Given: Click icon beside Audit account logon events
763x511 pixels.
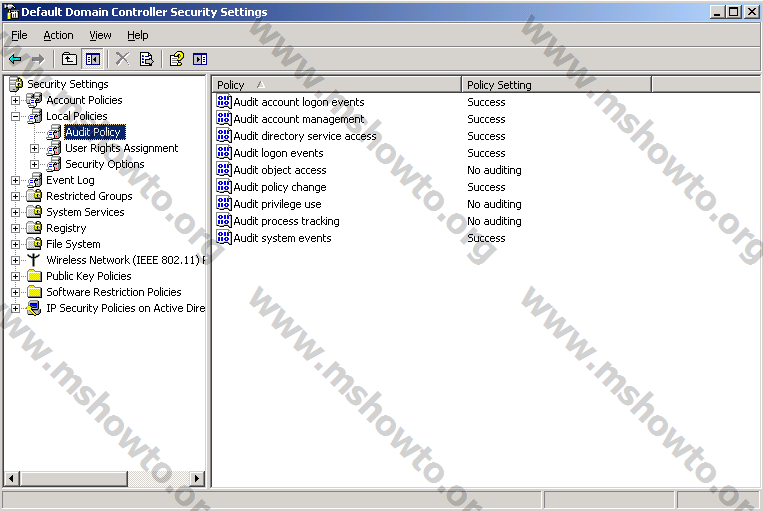Looking at the screenshot, I should pyautogui.click(x=224, y=102).
